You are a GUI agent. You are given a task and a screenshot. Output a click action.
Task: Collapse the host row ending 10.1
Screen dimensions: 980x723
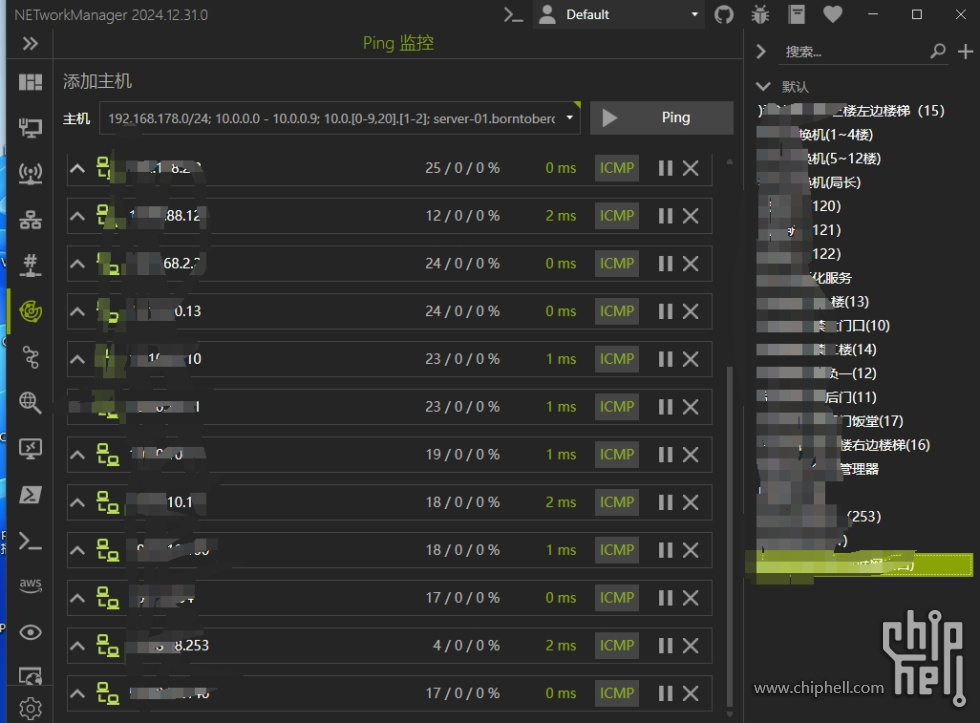point(78,502)
